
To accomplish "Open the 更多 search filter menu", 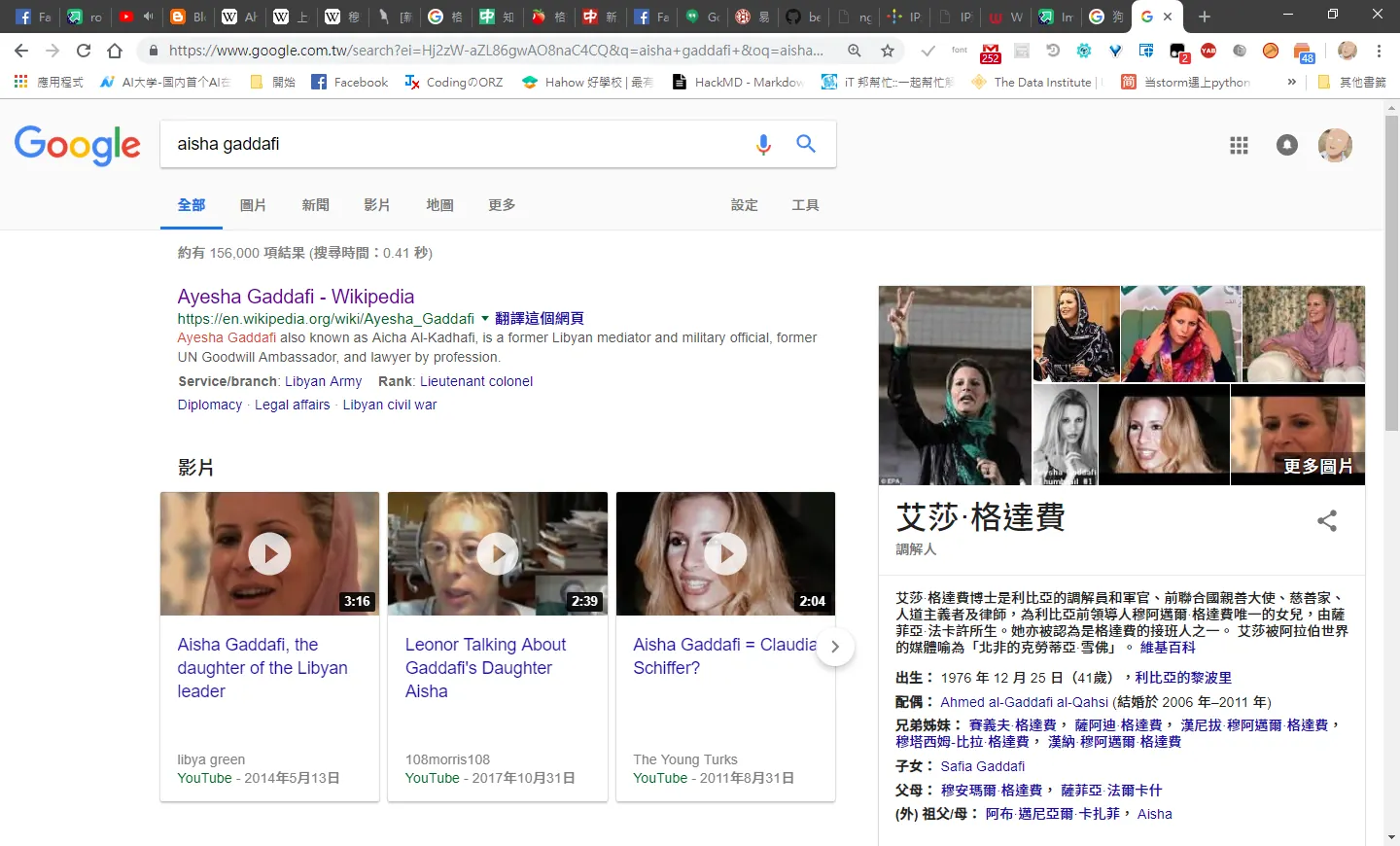I will click(x=502, y=205).
